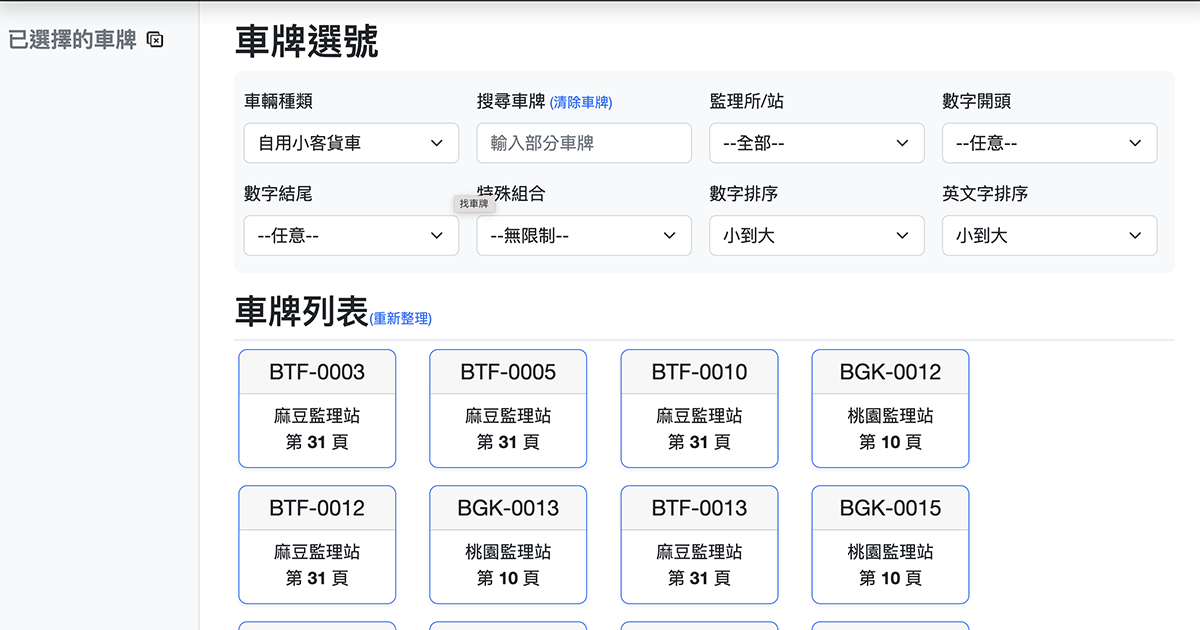
Task: Choose plate BTF-0013 card
Action: click(x=699, y=545)
